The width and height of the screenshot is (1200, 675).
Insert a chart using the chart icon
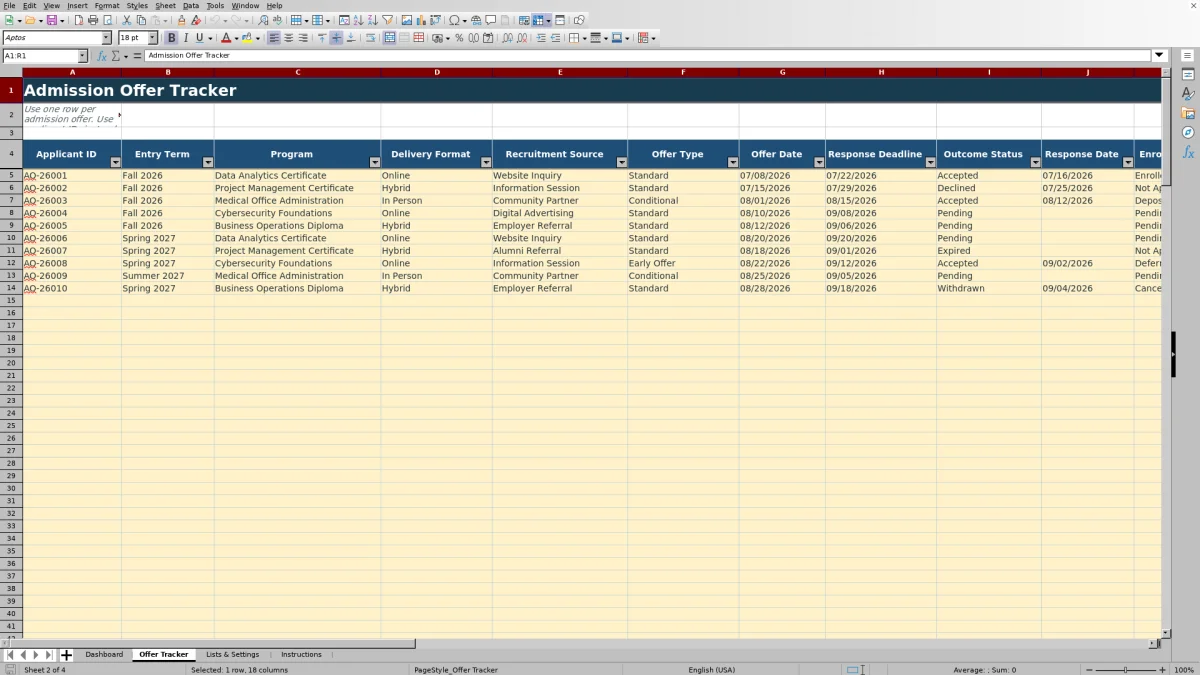421,20
